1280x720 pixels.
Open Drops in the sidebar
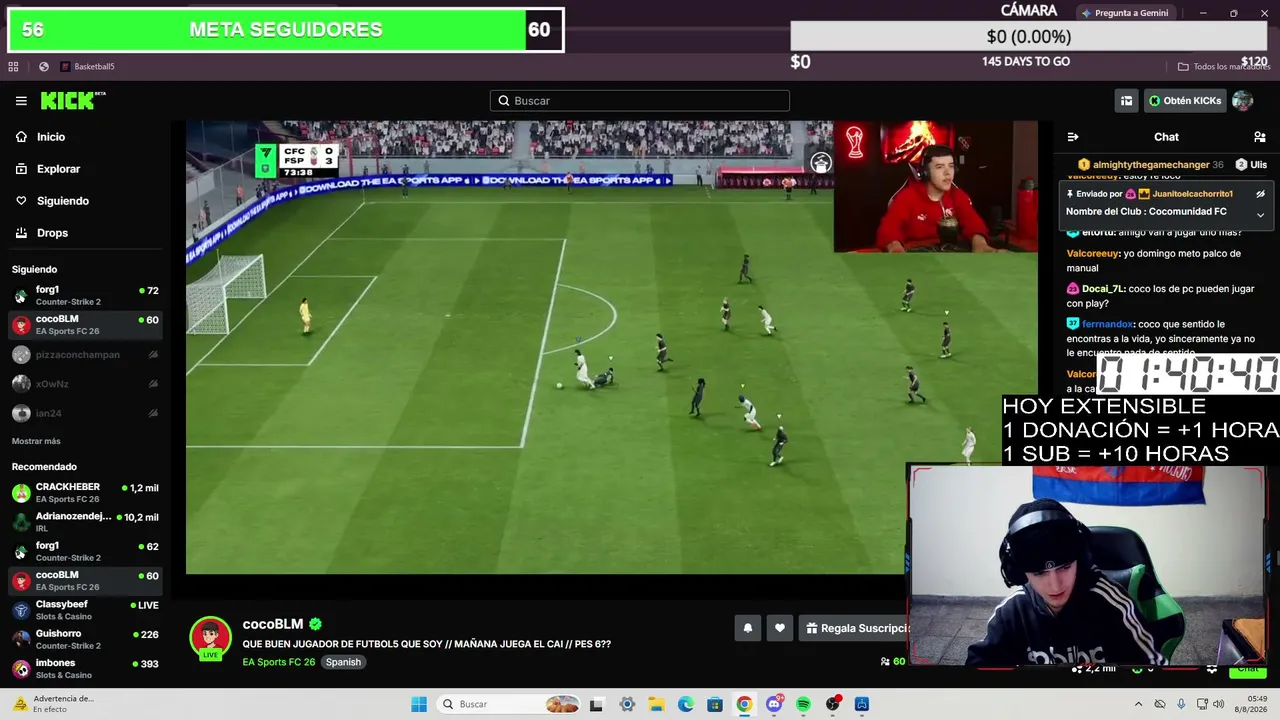tap(52, 233)
